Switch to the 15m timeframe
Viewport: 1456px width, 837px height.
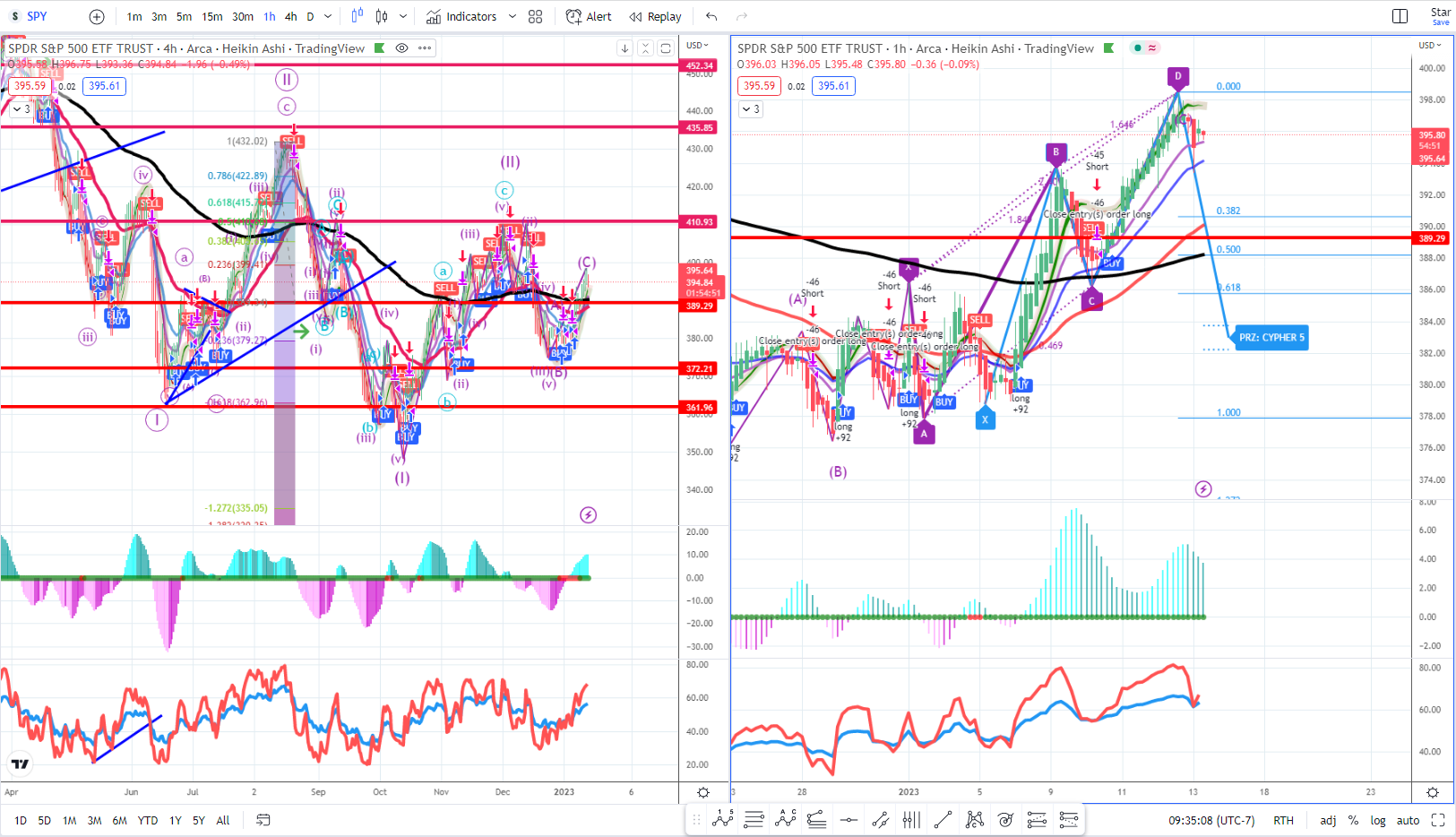[212, 16]
